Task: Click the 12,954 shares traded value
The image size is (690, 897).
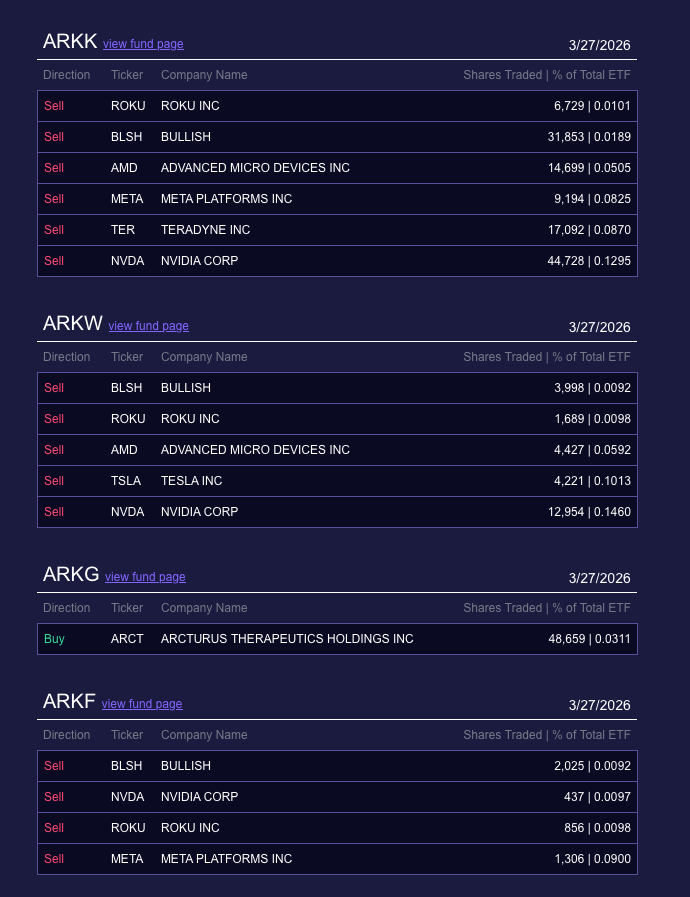Action: click(x=568, y=512)
